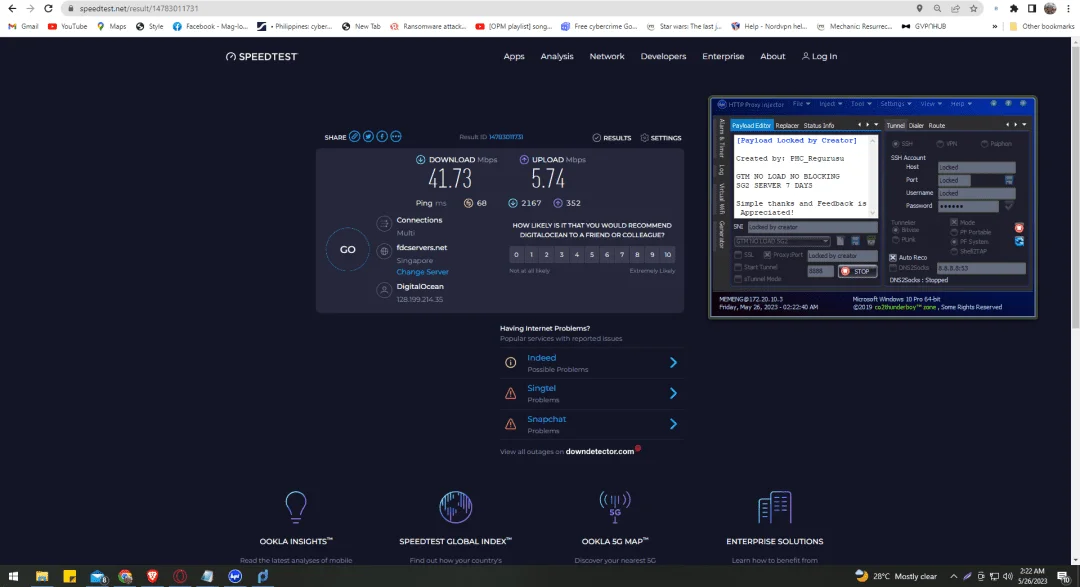Reload the speedtest page

tap(48, 8)
